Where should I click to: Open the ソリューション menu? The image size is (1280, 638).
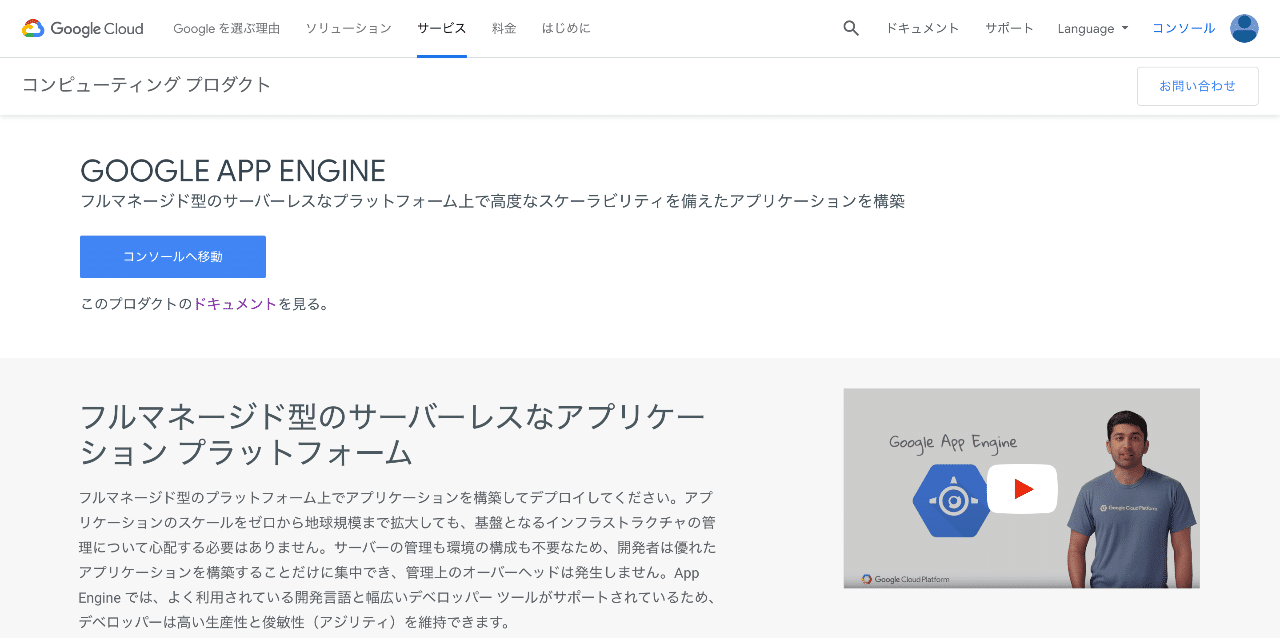349,28
